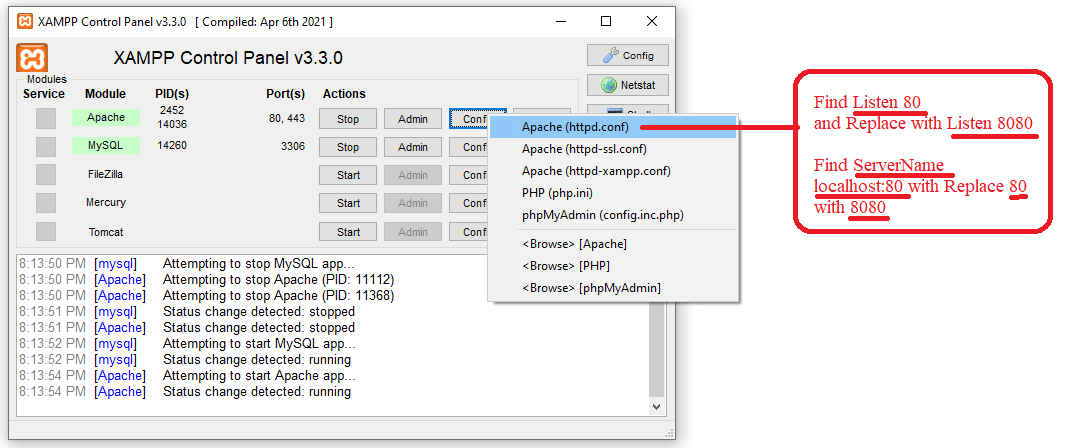Open the Apache Config dropdown button
This screenshot has height=448, width=1065.
click(x=469, y=119)
